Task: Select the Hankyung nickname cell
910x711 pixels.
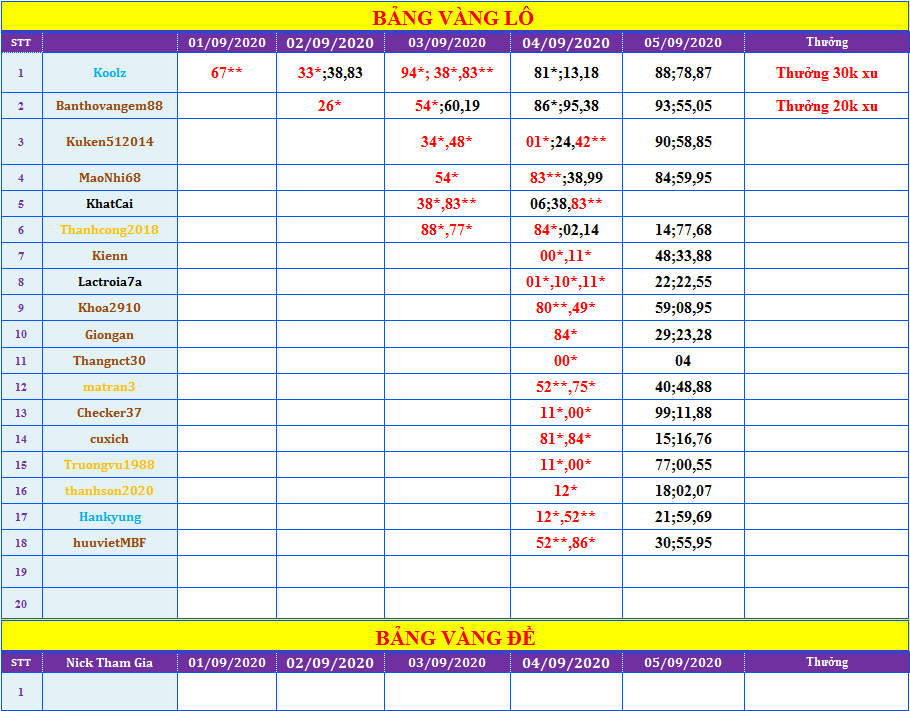Action: click(110, 517)
